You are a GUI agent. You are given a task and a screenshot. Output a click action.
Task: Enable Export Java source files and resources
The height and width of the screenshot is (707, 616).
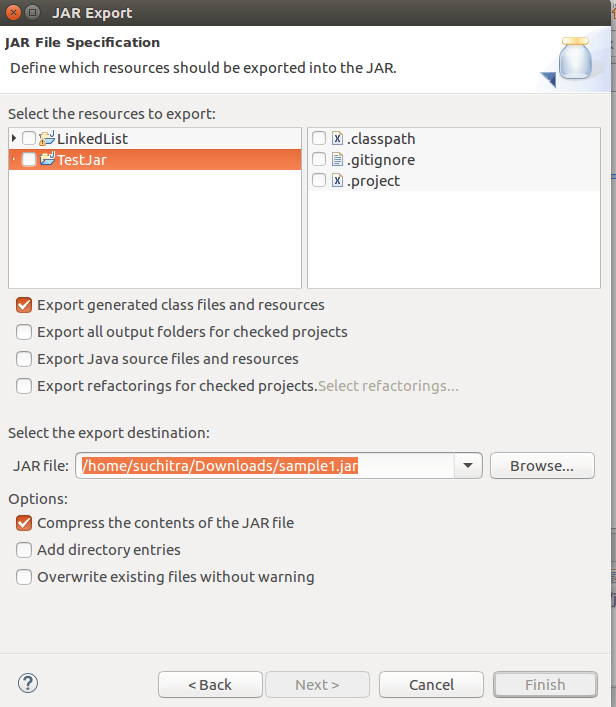point(24,359)
